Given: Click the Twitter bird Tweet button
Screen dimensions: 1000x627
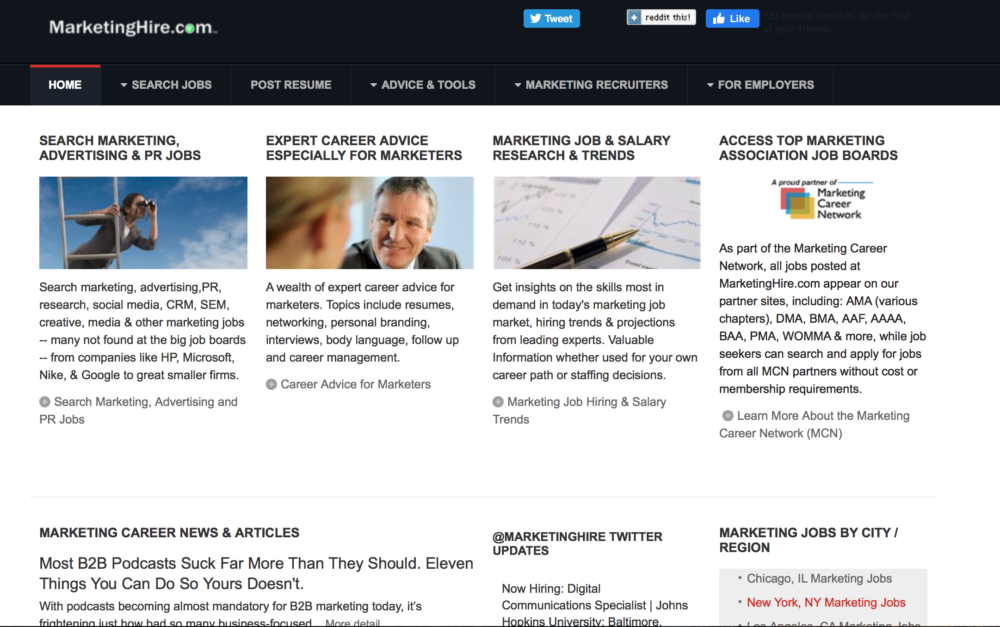Looking at the screenshot, I should [552, 18].
